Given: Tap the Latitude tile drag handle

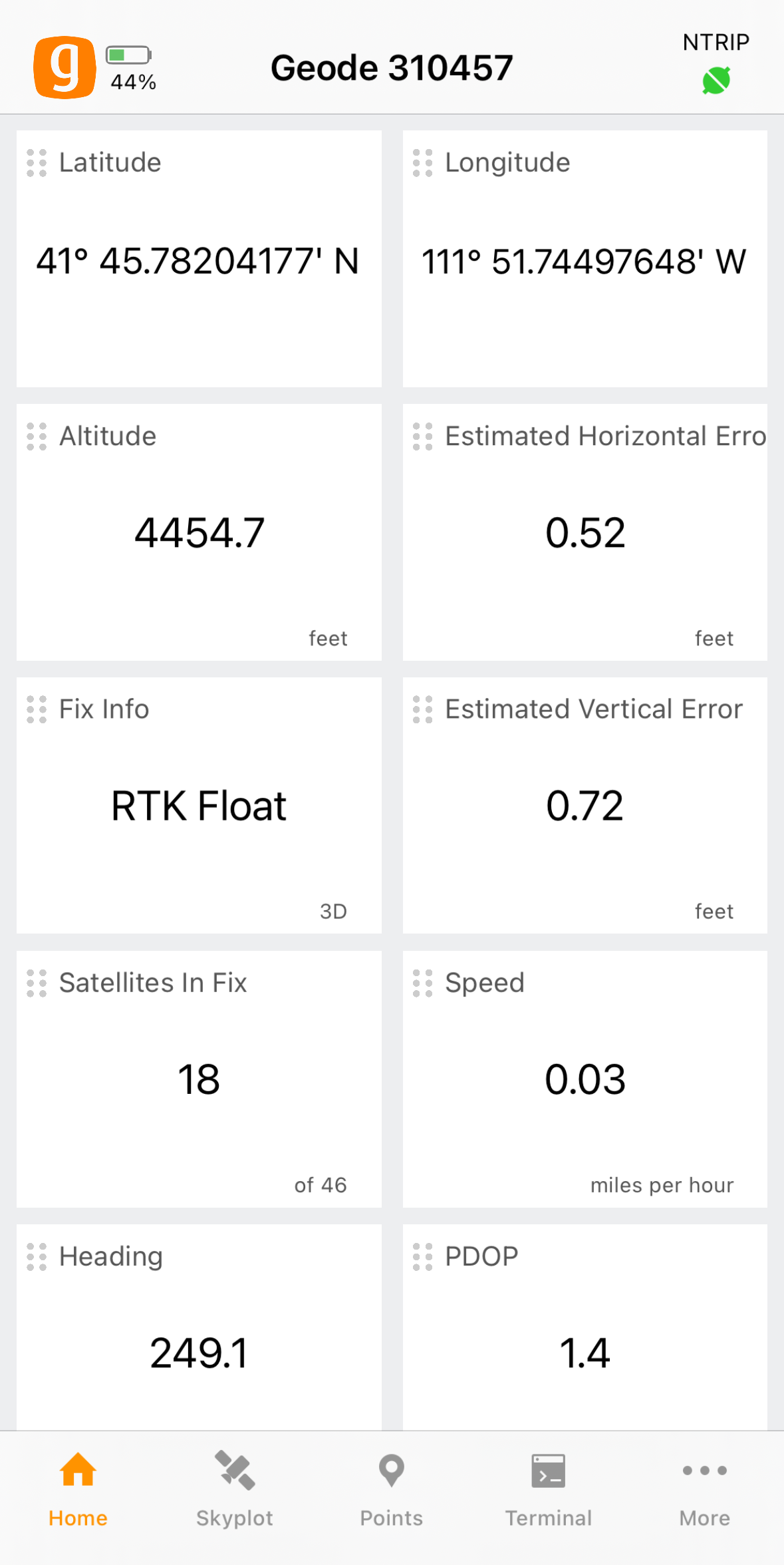Looking at the screenshot, I should (x=37, y=163).
